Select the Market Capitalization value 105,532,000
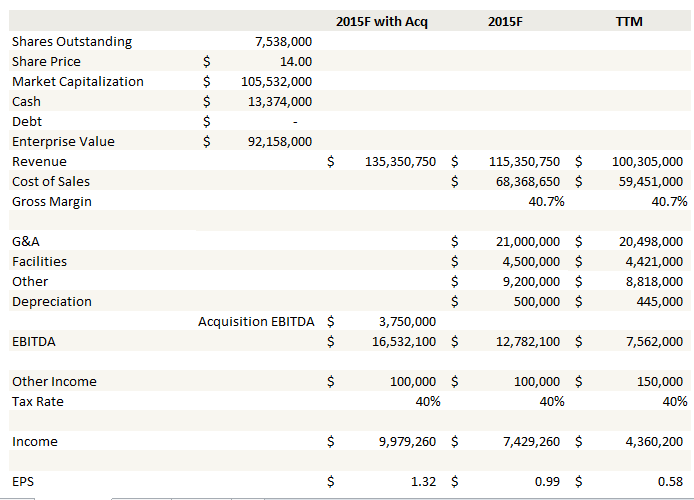The width and height of the screenshot is (694, 500). (276, 81)
